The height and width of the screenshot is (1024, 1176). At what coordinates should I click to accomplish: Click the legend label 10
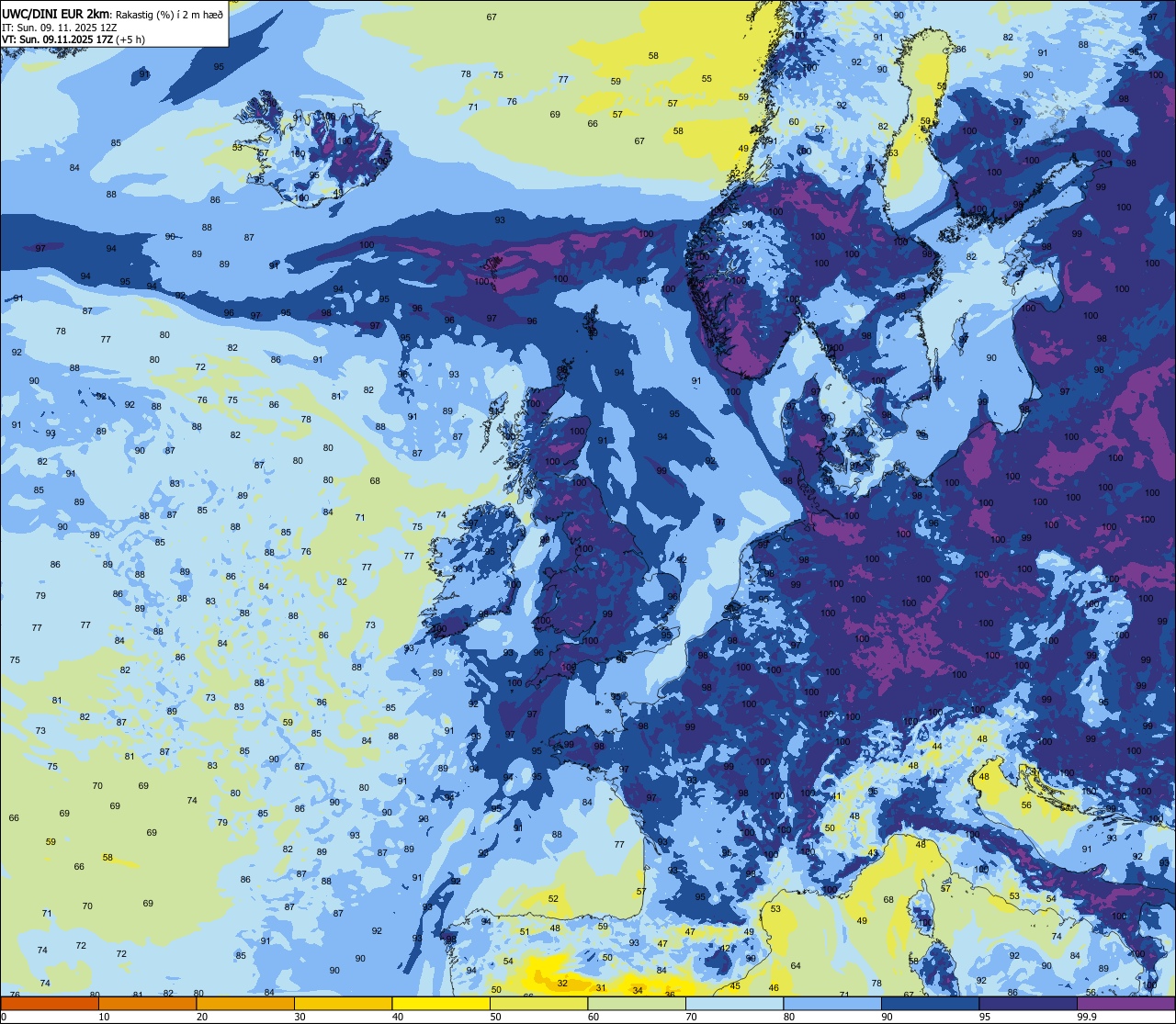click(104, 1017)
